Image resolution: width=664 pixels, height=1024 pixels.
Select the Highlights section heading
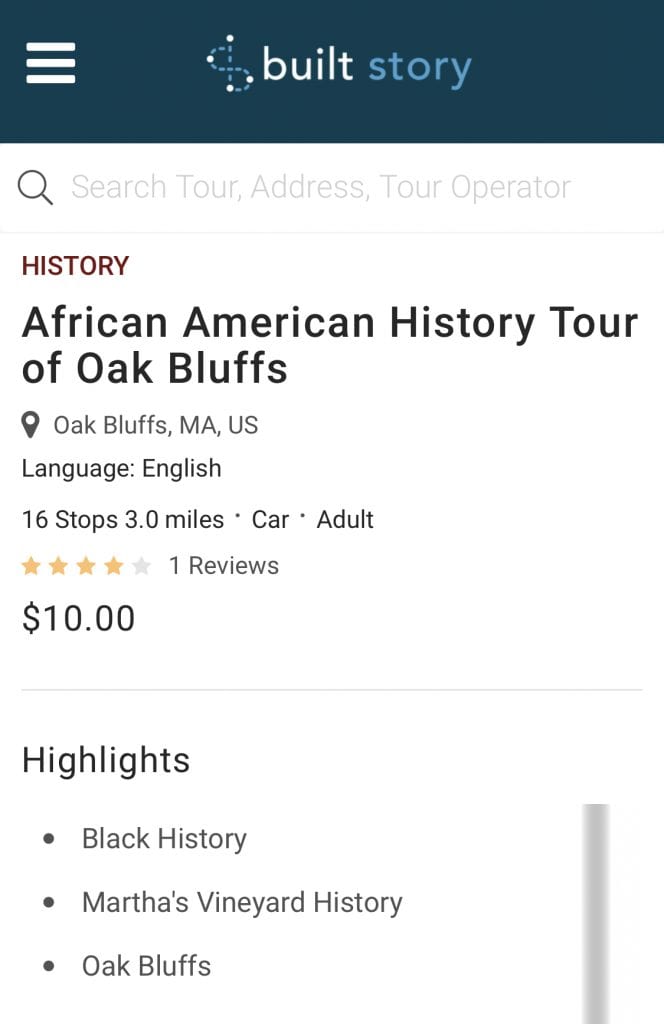coord(105,760)
